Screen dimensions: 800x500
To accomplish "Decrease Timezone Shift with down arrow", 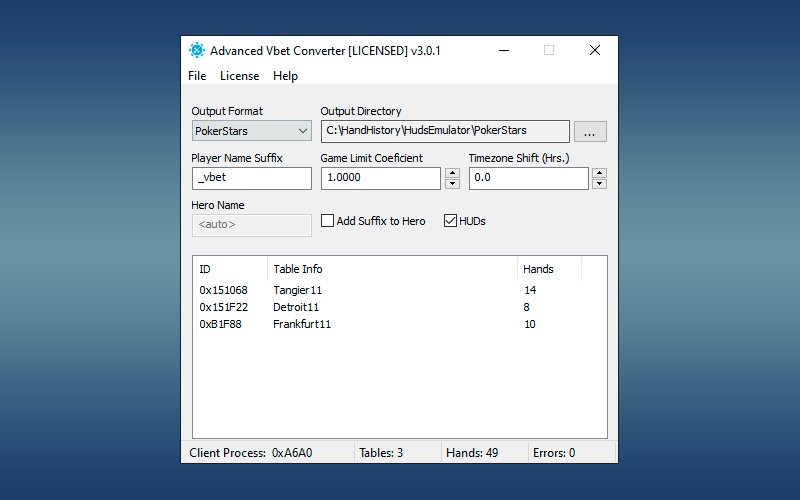I will click(x=600, y=184).
